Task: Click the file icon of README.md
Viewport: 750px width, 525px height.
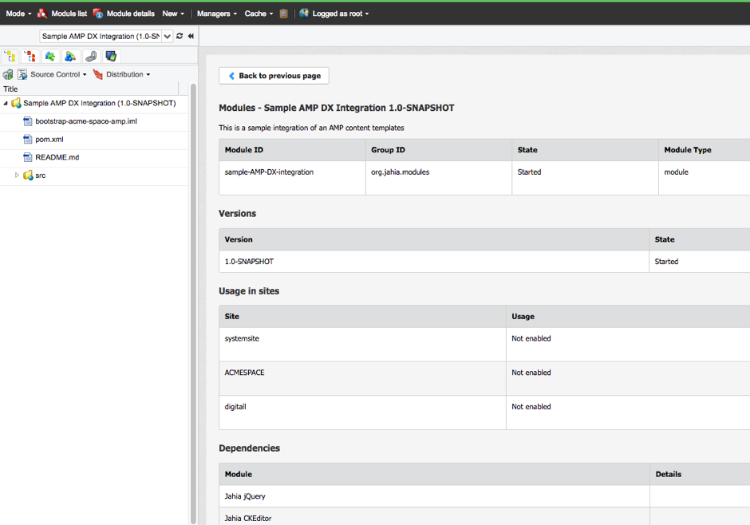Action: pos(28,157)
